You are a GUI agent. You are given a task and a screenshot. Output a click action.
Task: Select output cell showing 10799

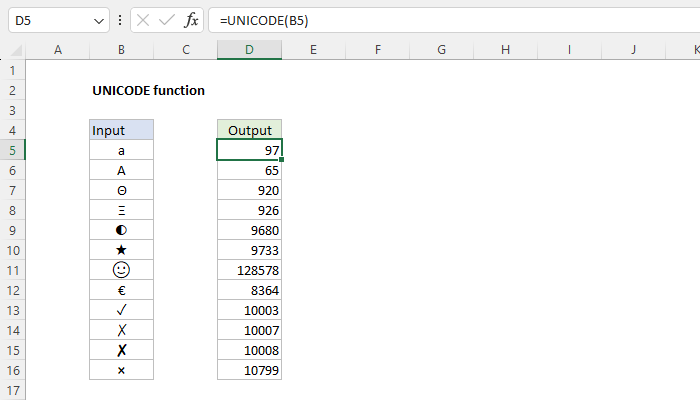(250, 370)
